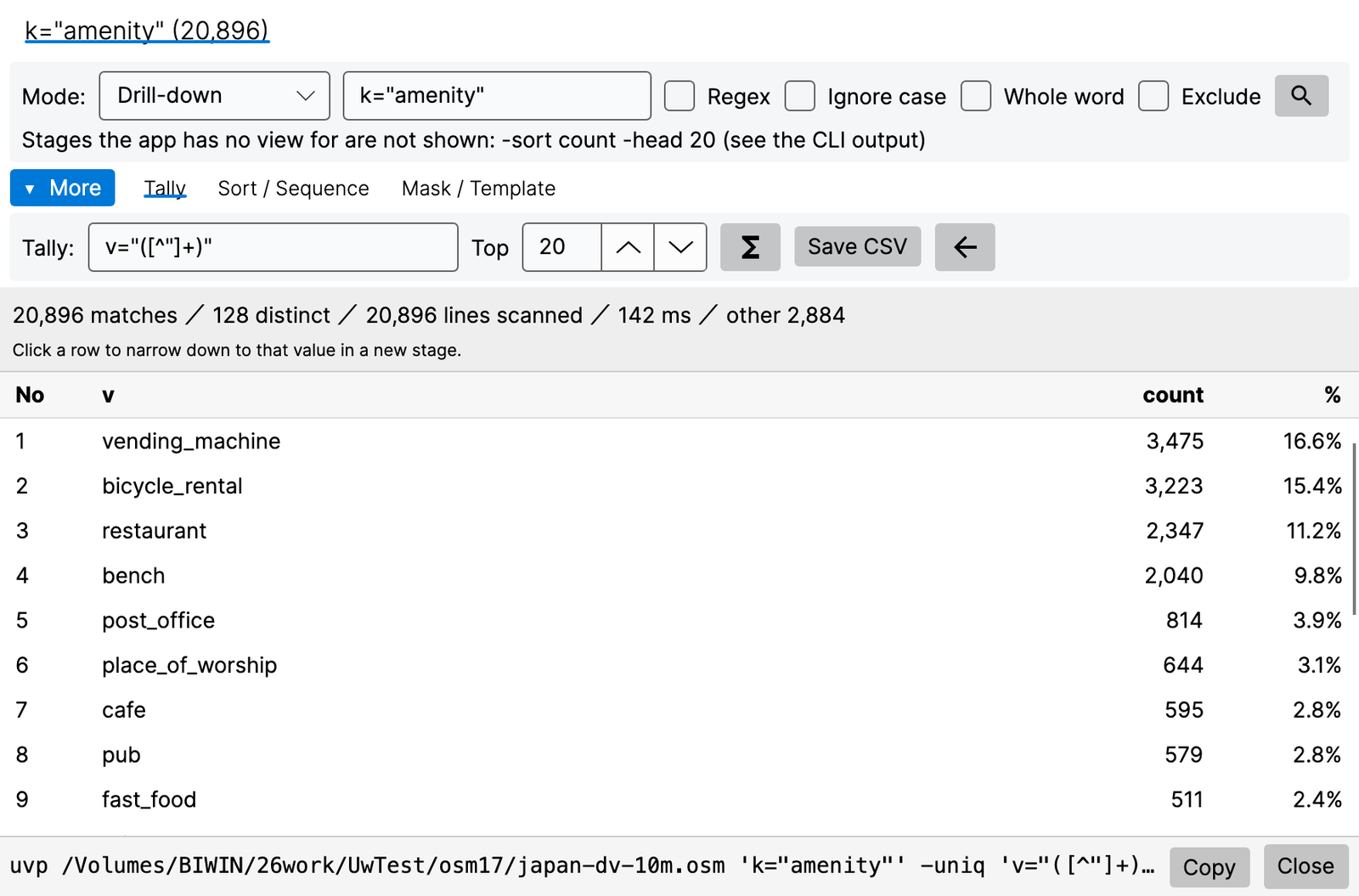Edit the Top count field showing 20
This screenshot has height=896, width=1359.
point(561,247)
